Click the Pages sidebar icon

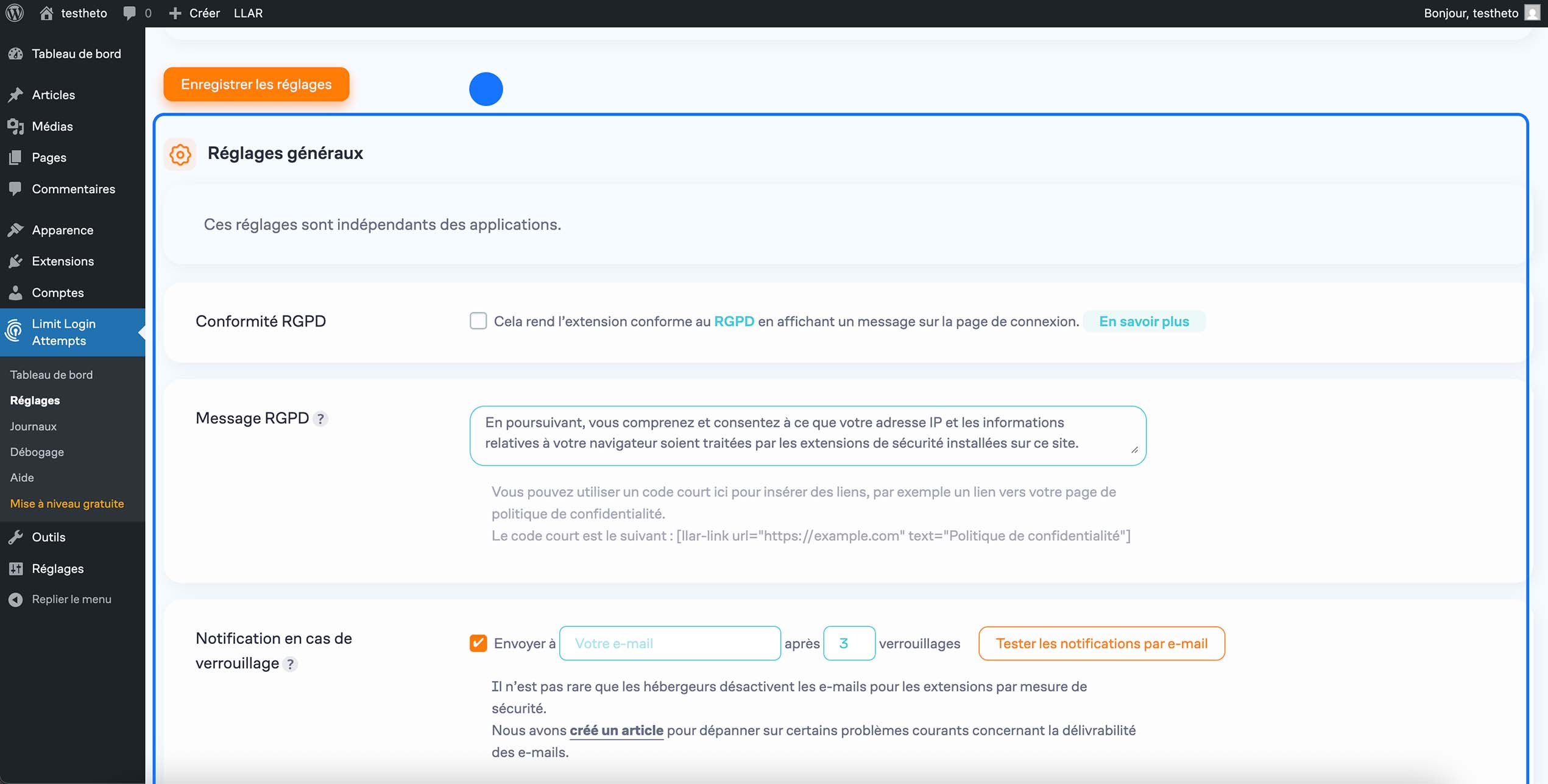16,157
